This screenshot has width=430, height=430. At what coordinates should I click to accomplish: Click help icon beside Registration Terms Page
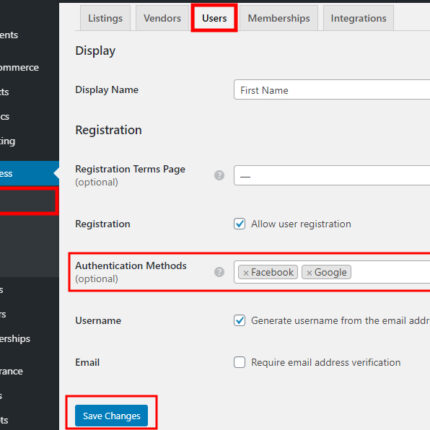tap(219, 175)
